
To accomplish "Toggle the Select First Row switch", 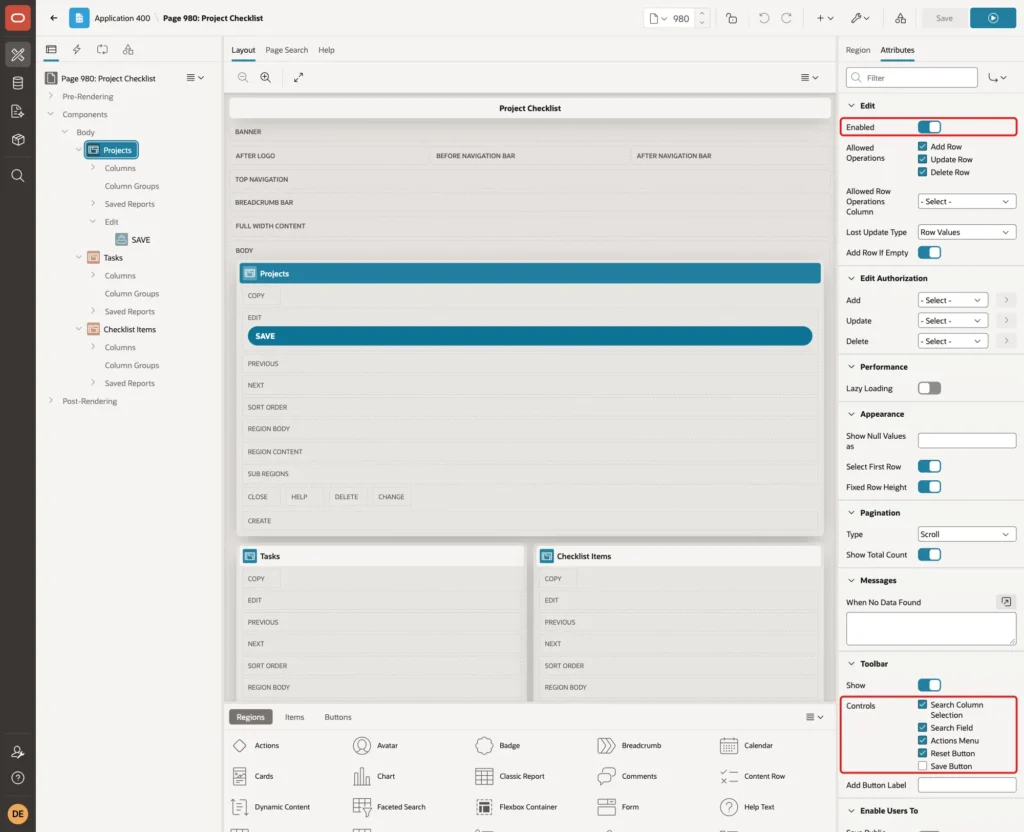I will [929, 466].
